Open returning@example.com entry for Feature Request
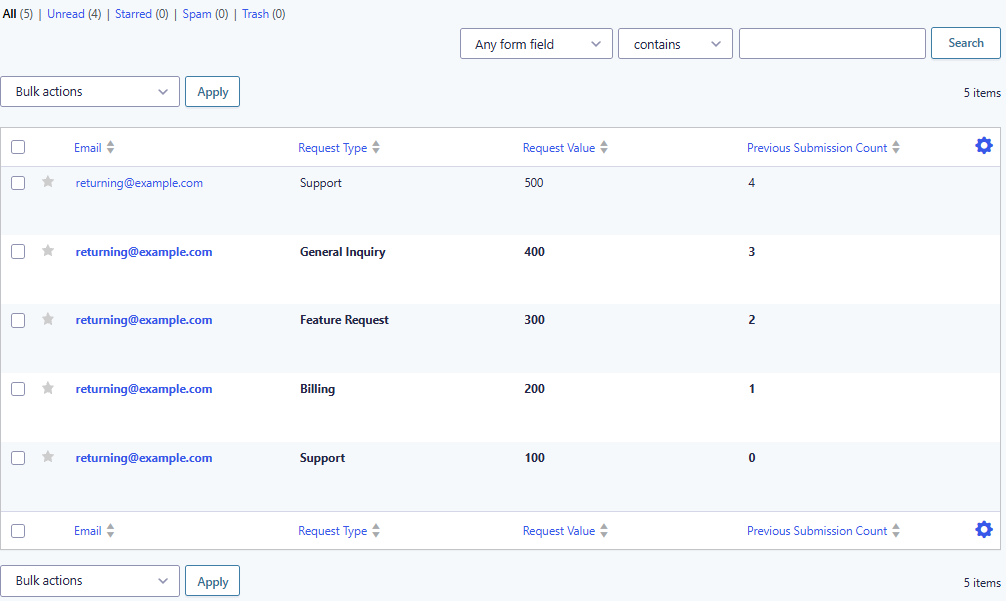Image resolution: width=1006 pixels, height=601 pixels. (144, 320)
